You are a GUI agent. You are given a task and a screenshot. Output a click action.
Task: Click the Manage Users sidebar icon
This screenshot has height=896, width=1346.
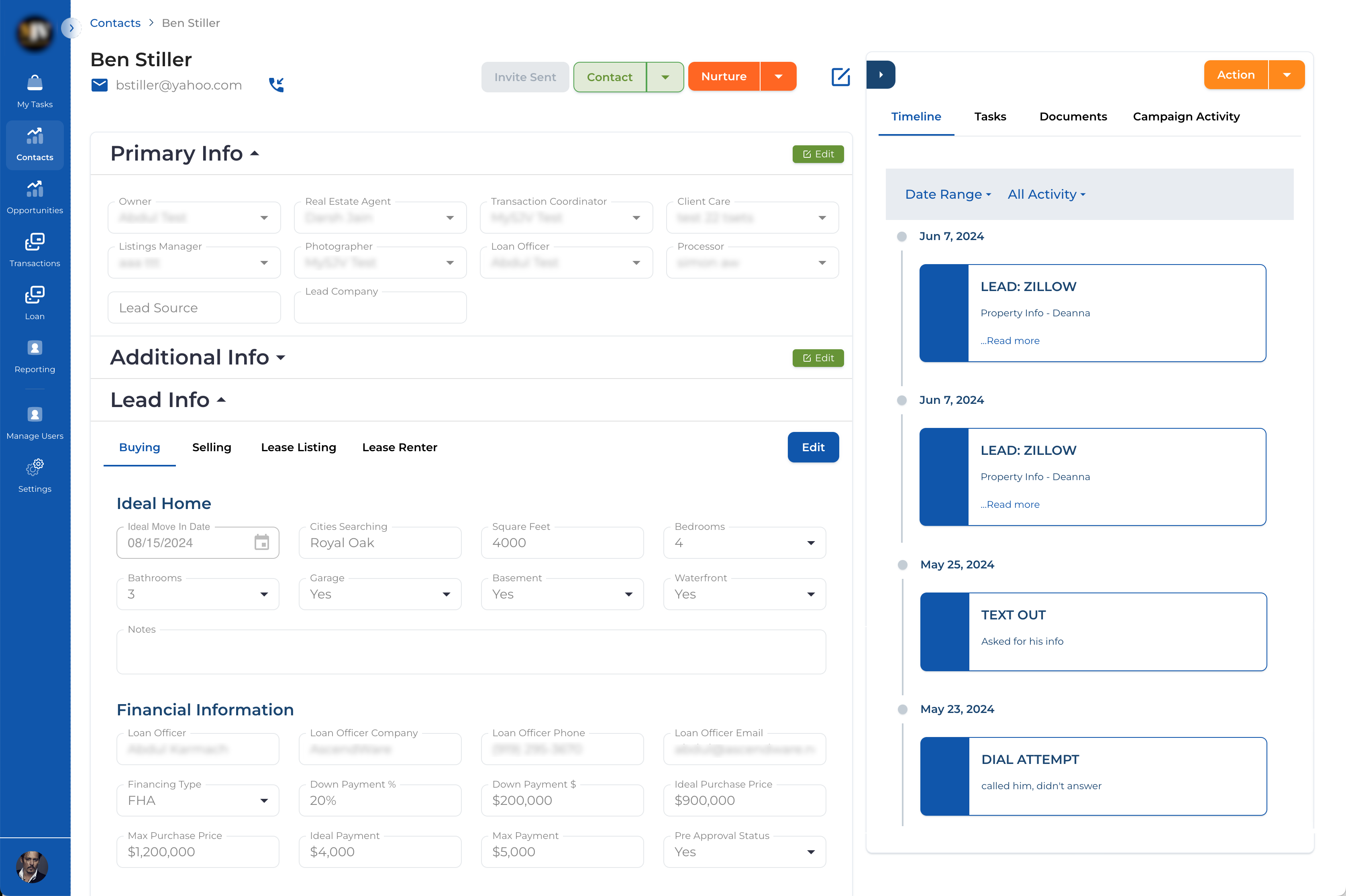point(35,414)
